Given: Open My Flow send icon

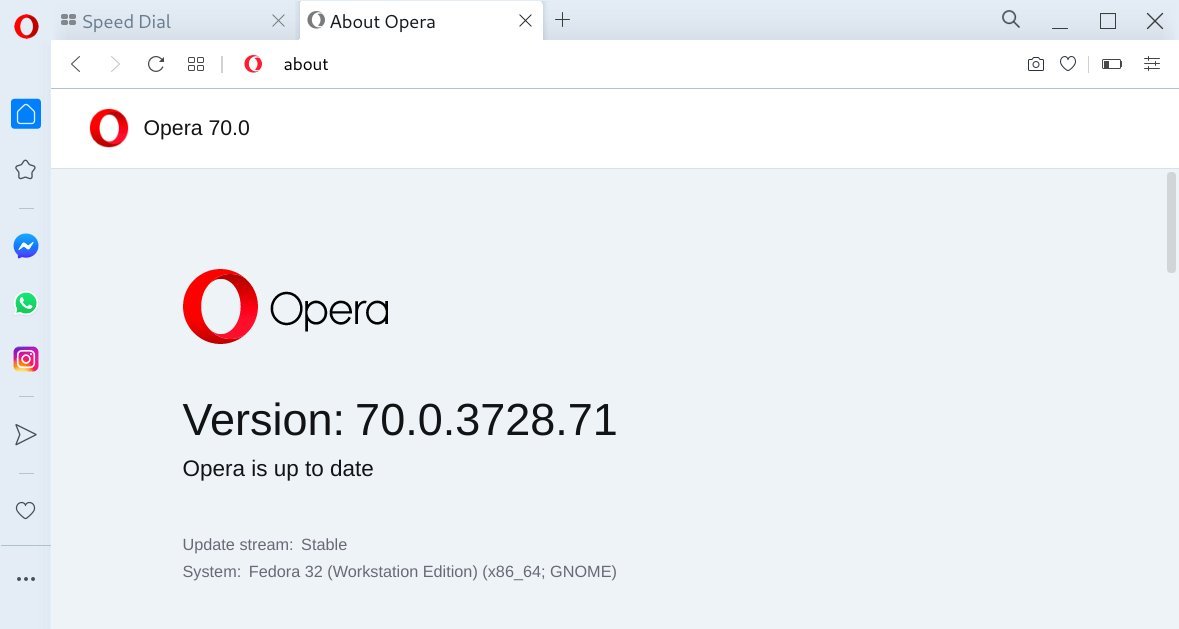Looking at the screenshot, I should [26, 434].
